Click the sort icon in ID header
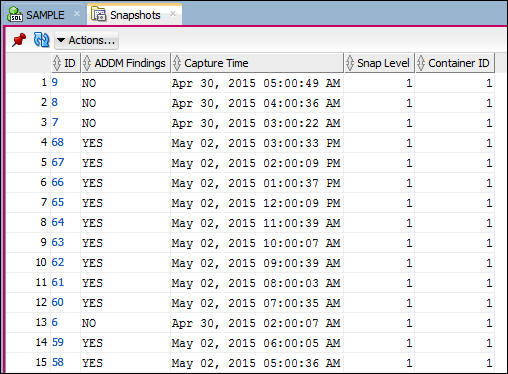Image resolution: width=508 pixels, height=374 pixels. [x=57, y=63]
